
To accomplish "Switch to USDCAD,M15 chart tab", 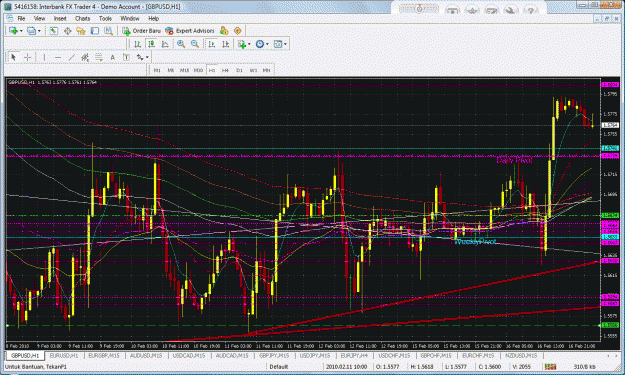I will 189,355.
